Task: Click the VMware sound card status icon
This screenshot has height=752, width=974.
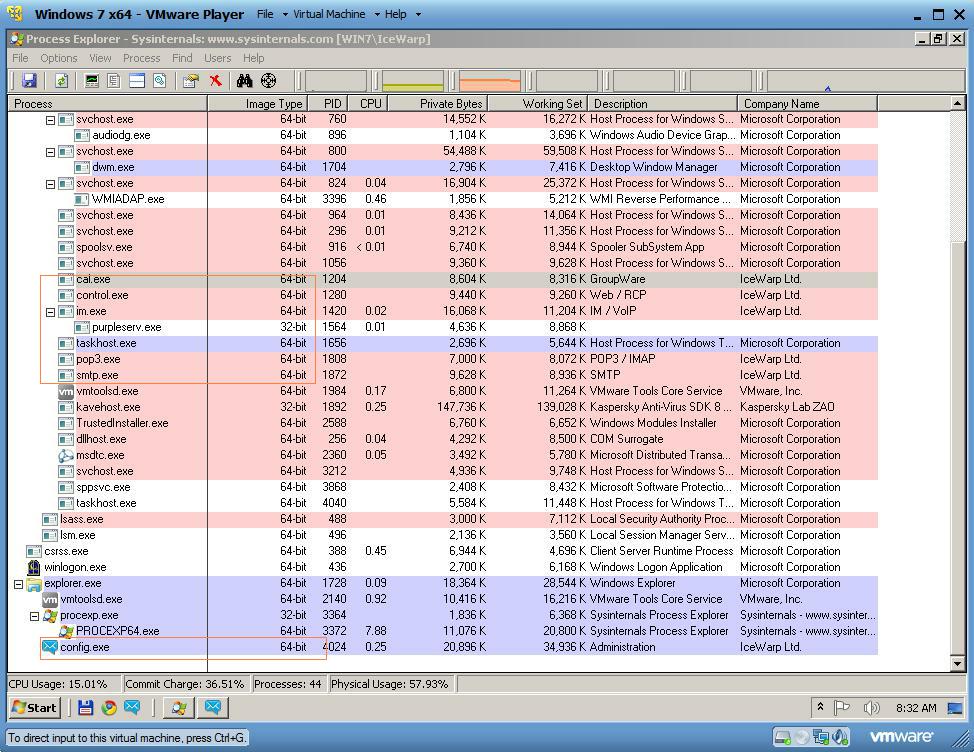Action: click(840, 737)
